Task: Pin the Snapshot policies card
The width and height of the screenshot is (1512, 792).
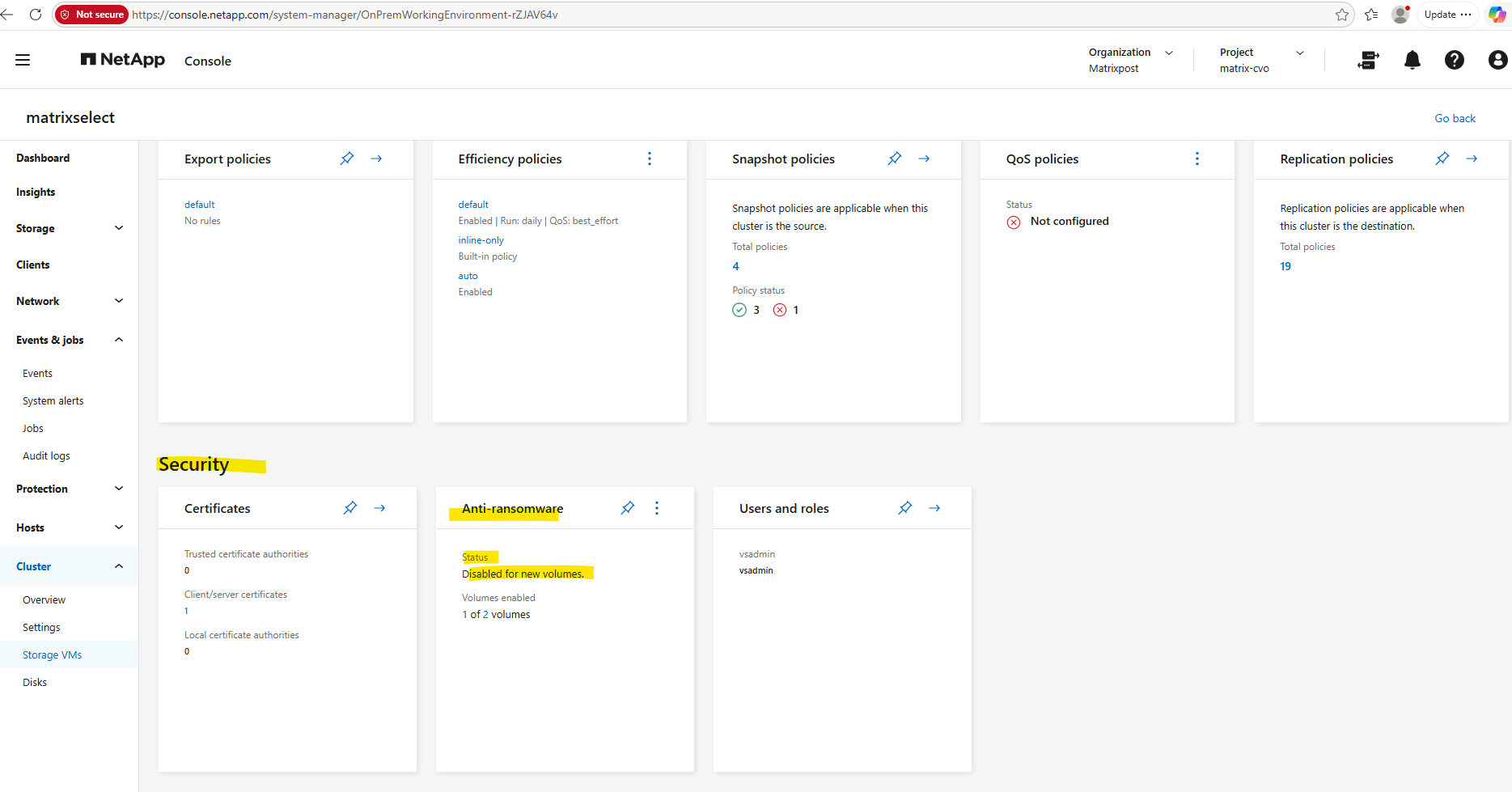Action: tap(895, 159)
